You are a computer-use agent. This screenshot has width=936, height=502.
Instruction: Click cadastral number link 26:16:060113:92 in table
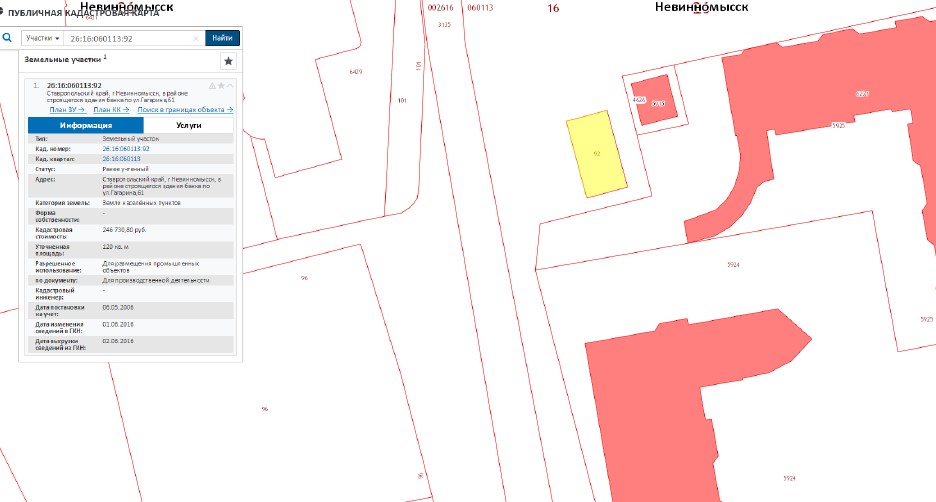coord(125,149)
